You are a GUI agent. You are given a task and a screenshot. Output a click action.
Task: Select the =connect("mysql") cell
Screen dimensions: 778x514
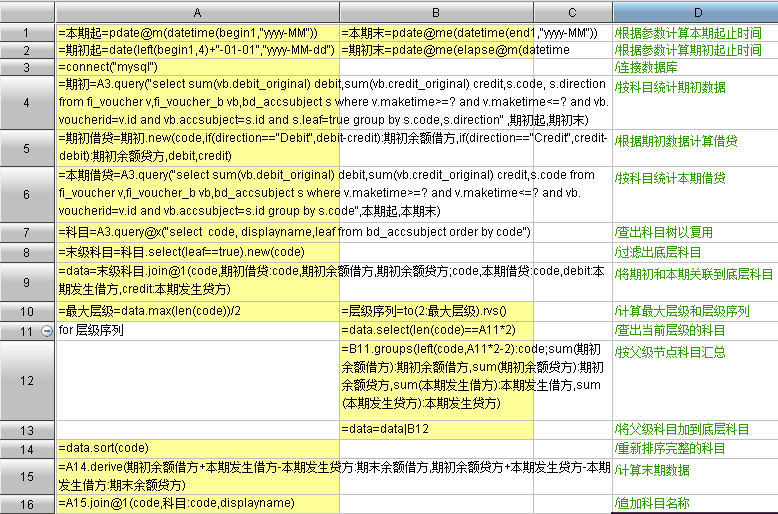click(197, 67)
